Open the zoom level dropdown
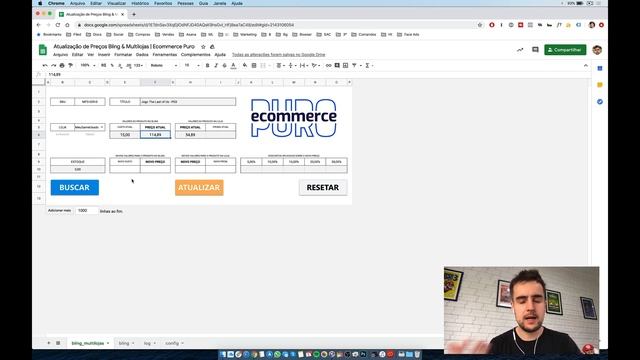 (88, 65)
